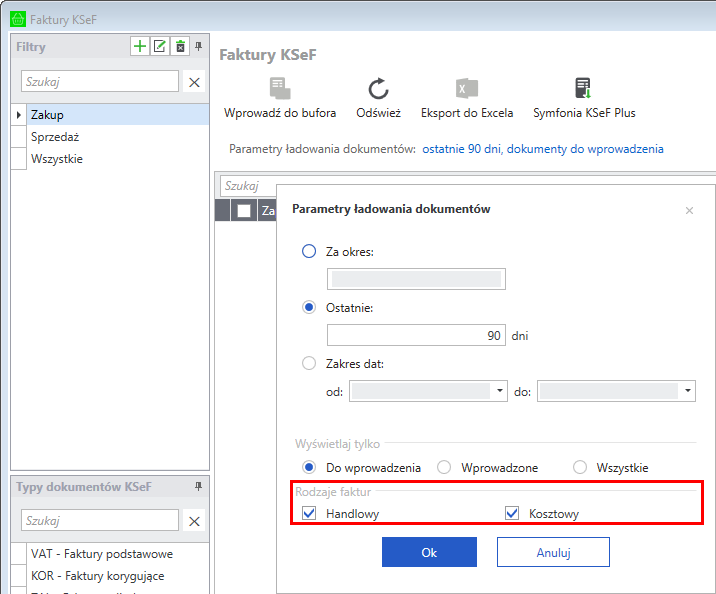Screen dimensions: 716x594
Task: Open the 'od' date dropdown
Action: [500, 391]
